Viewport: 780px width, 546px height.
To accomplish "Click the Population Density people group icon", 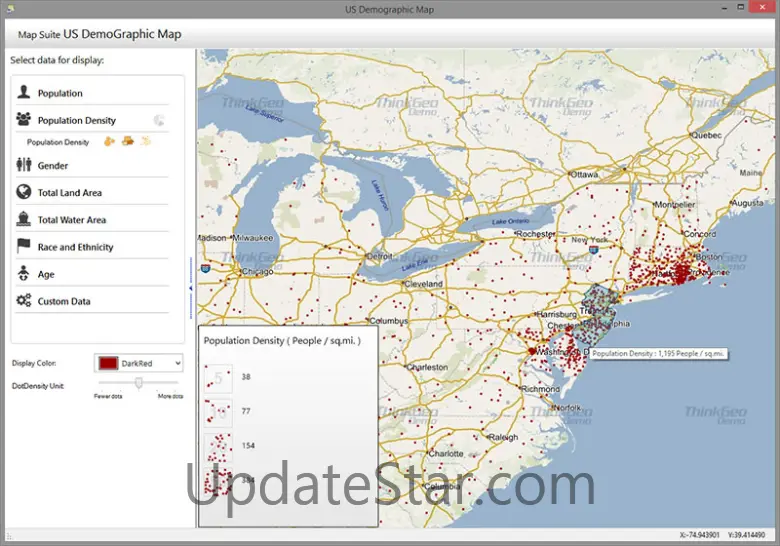I will point(23,120).
